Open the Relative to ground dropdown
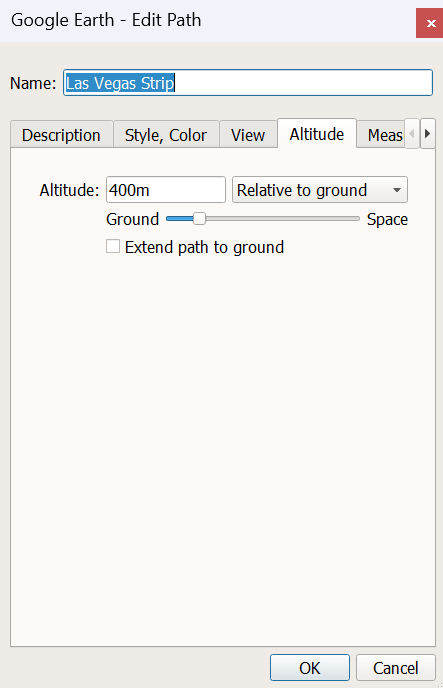This screenshot has width=443, height=688. [x=320, y=190]
